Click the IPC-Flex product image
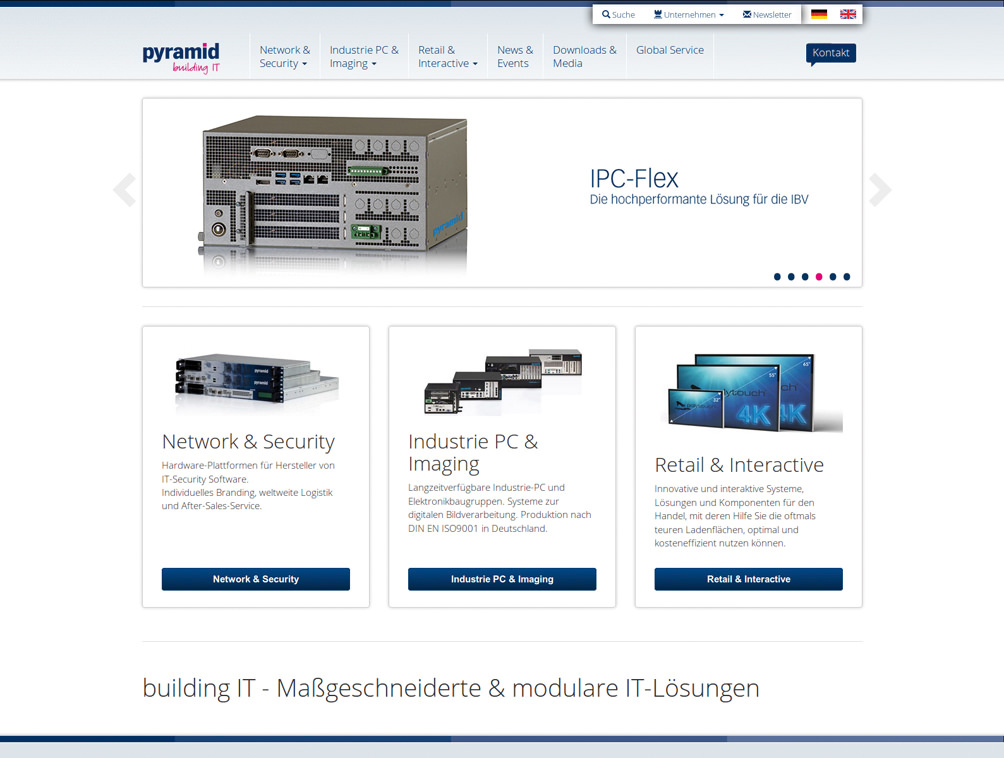Image resolution: width=1004 pixels, height=758 pixels. (x=334, y=192)
